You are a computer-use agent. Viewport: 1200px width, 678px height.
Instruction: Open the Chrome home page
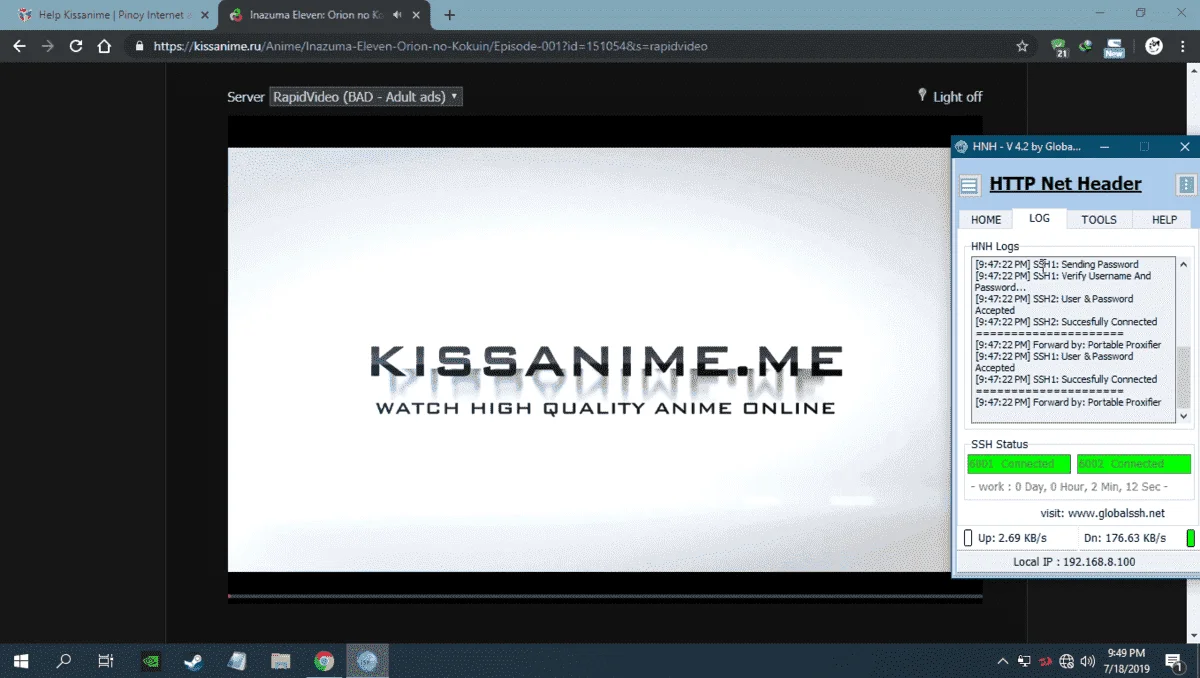(104, 46)
